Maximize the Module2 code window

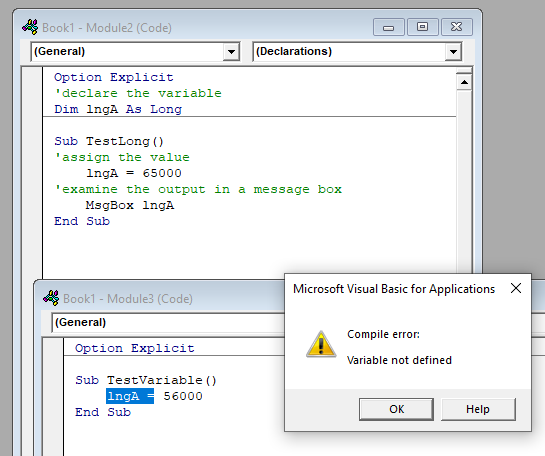(422, 27)
